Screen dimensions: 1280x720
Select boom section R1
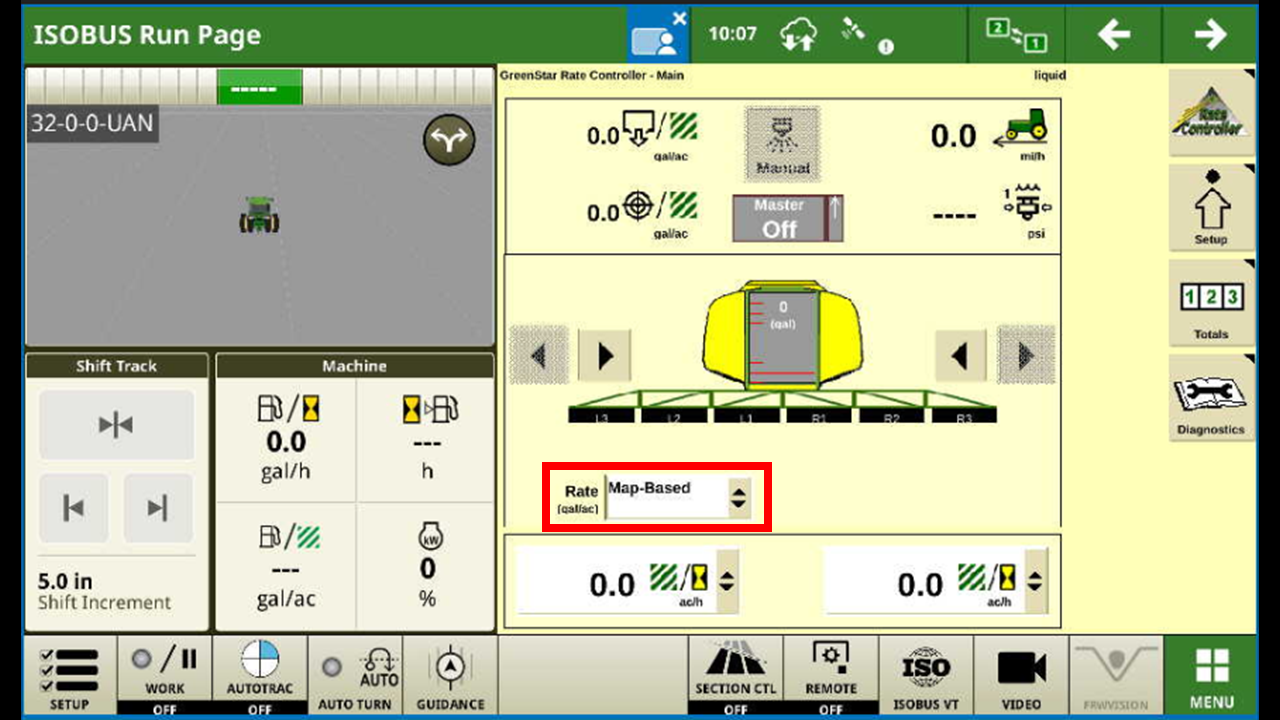[819, 416]
